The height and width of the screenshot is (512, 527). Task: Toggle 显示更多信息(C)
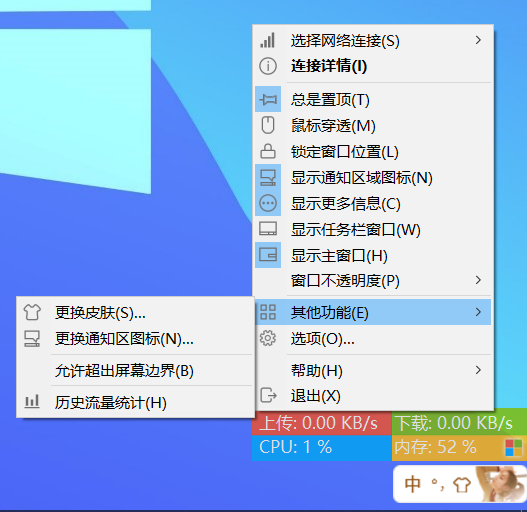[x=373, y=203]
